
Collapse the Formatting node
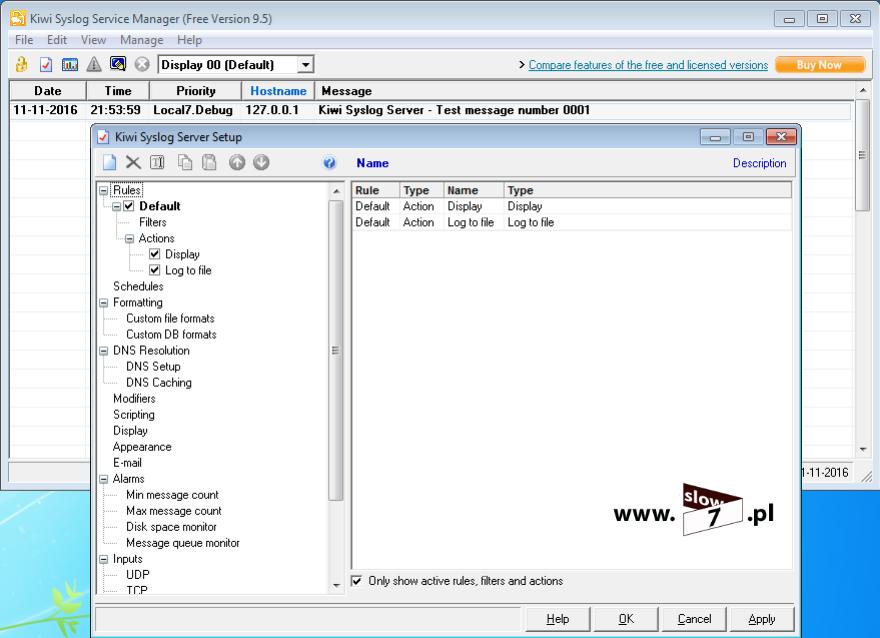click(104, 302)
